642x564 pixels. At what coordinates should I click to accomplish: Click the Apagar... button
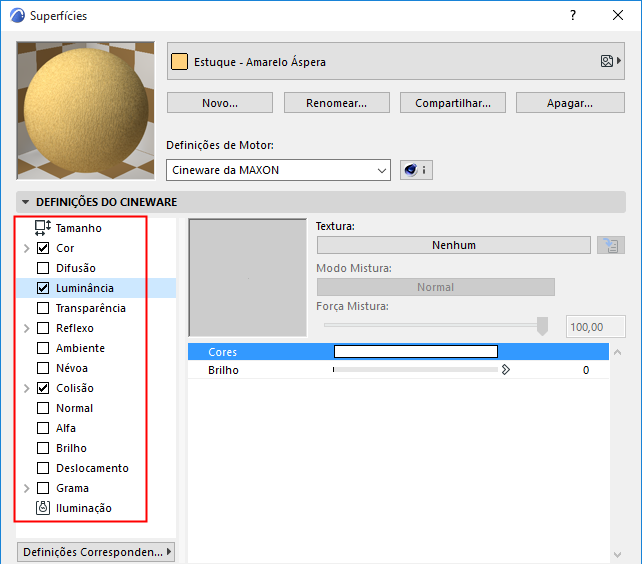(x=570, y=103)
